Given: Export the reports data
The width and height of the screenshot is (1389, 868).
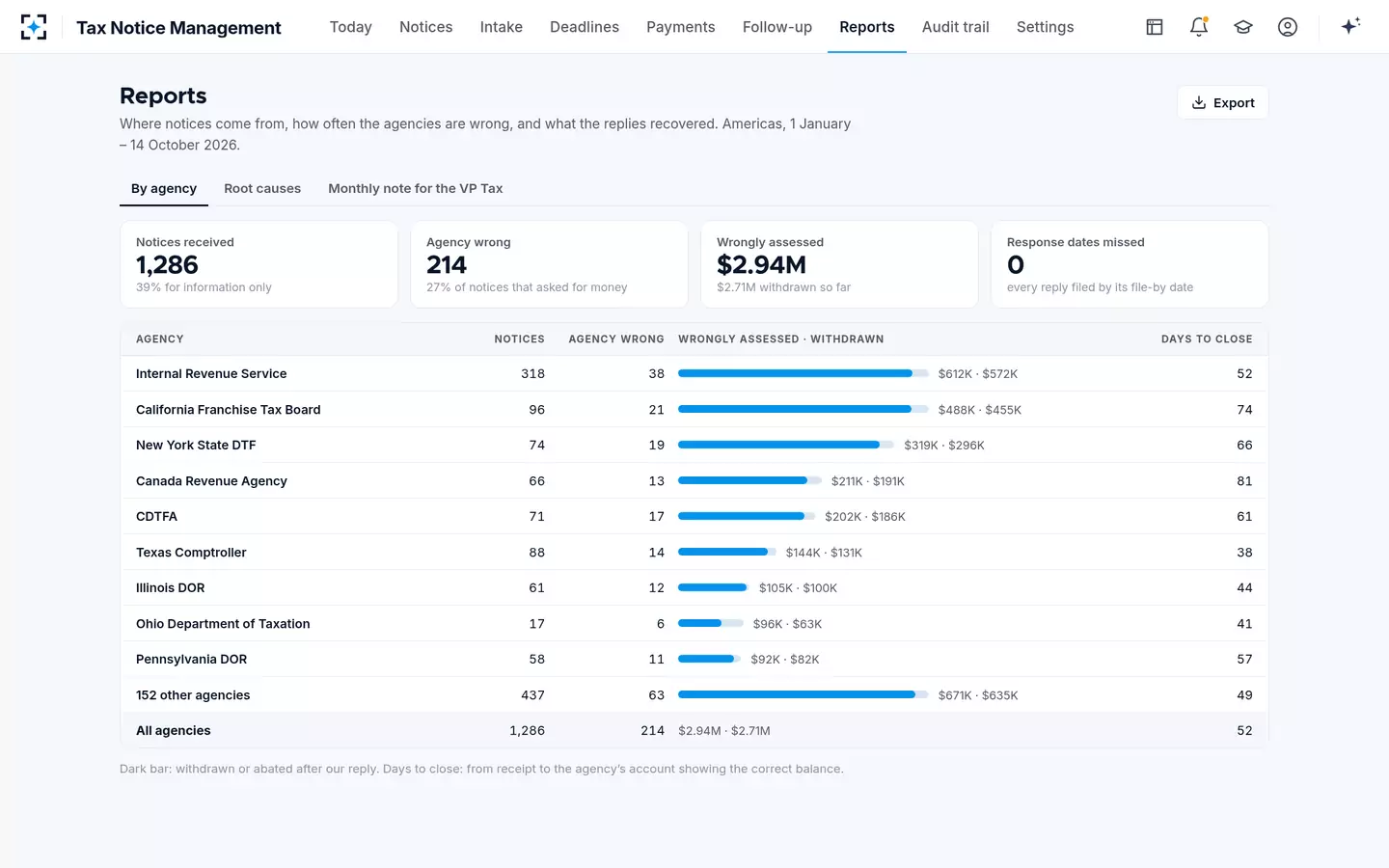Looking at the screenshot, I should click(x=1223, y=103).
